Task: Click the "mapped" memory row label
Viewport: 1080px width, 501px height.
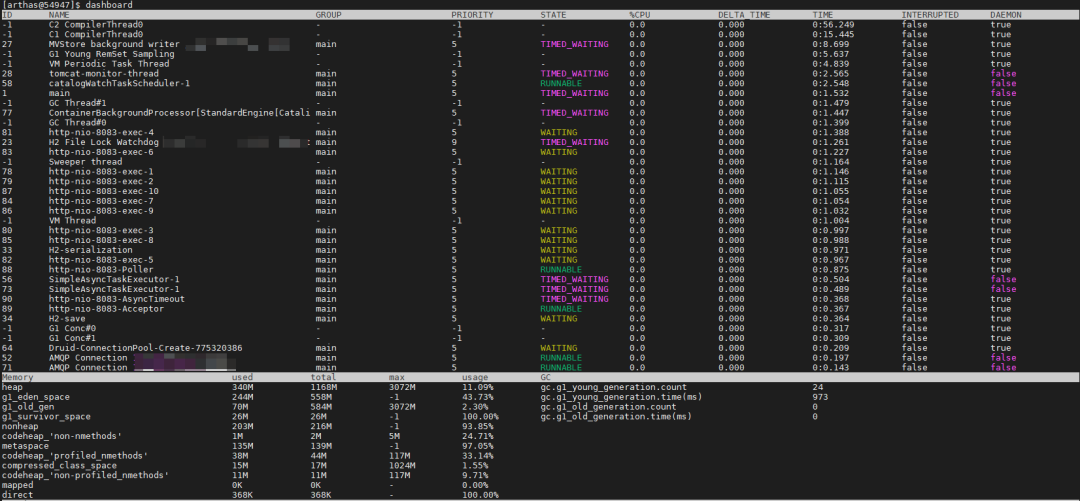Action: coord(18,485)
